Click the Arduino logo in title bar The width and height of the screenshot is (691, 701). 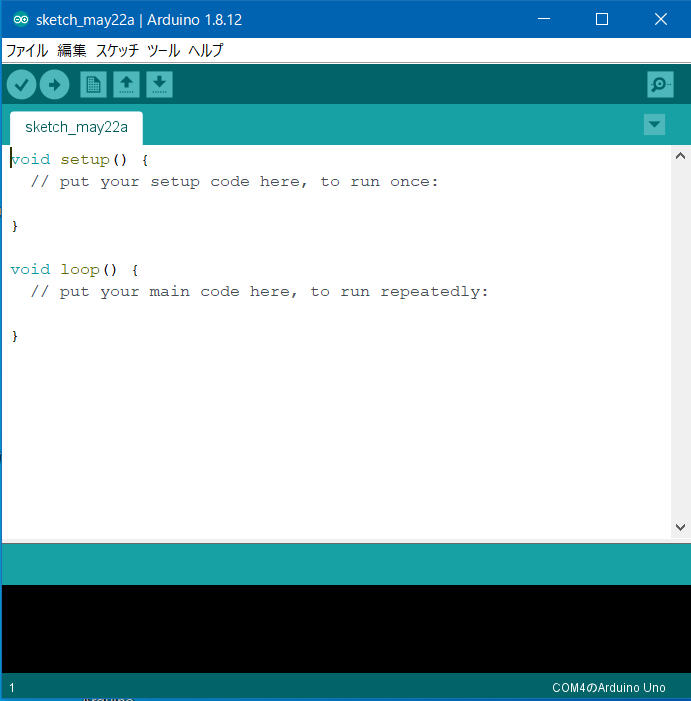point(21,19)
